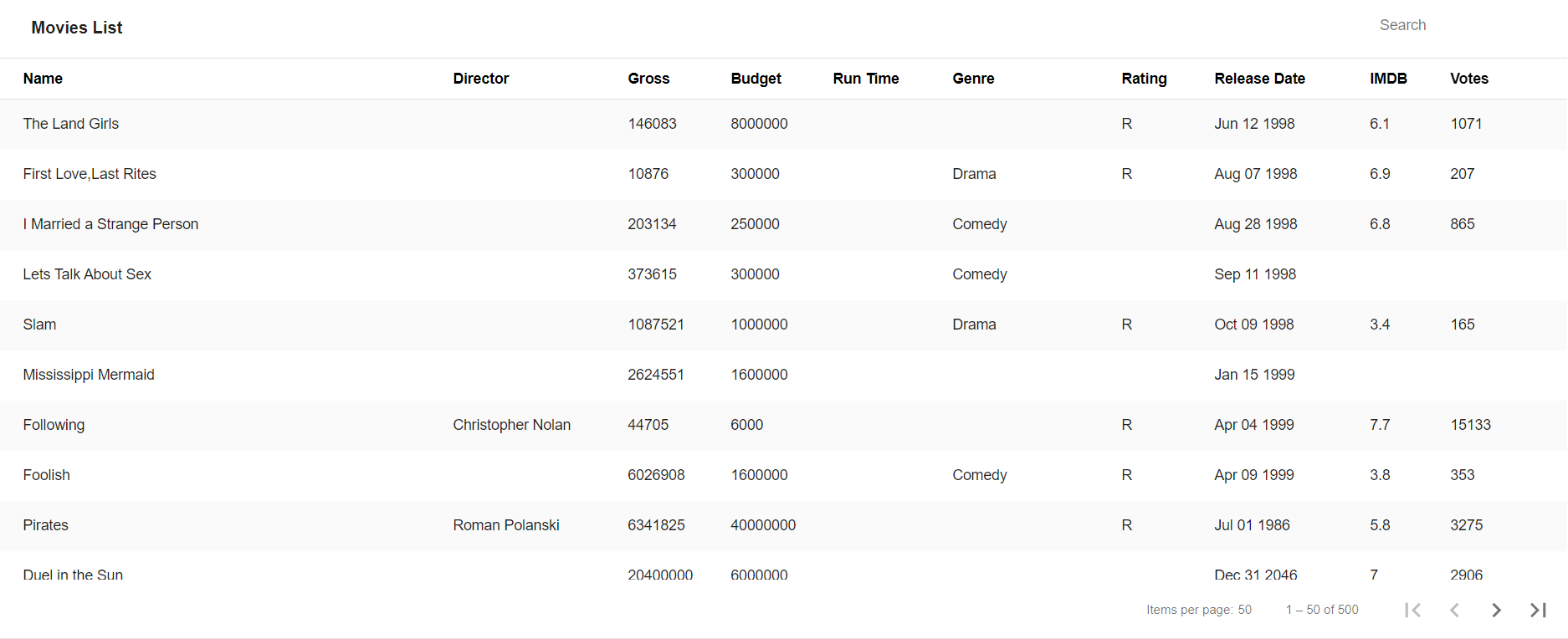Select the Following movie name

54,425
